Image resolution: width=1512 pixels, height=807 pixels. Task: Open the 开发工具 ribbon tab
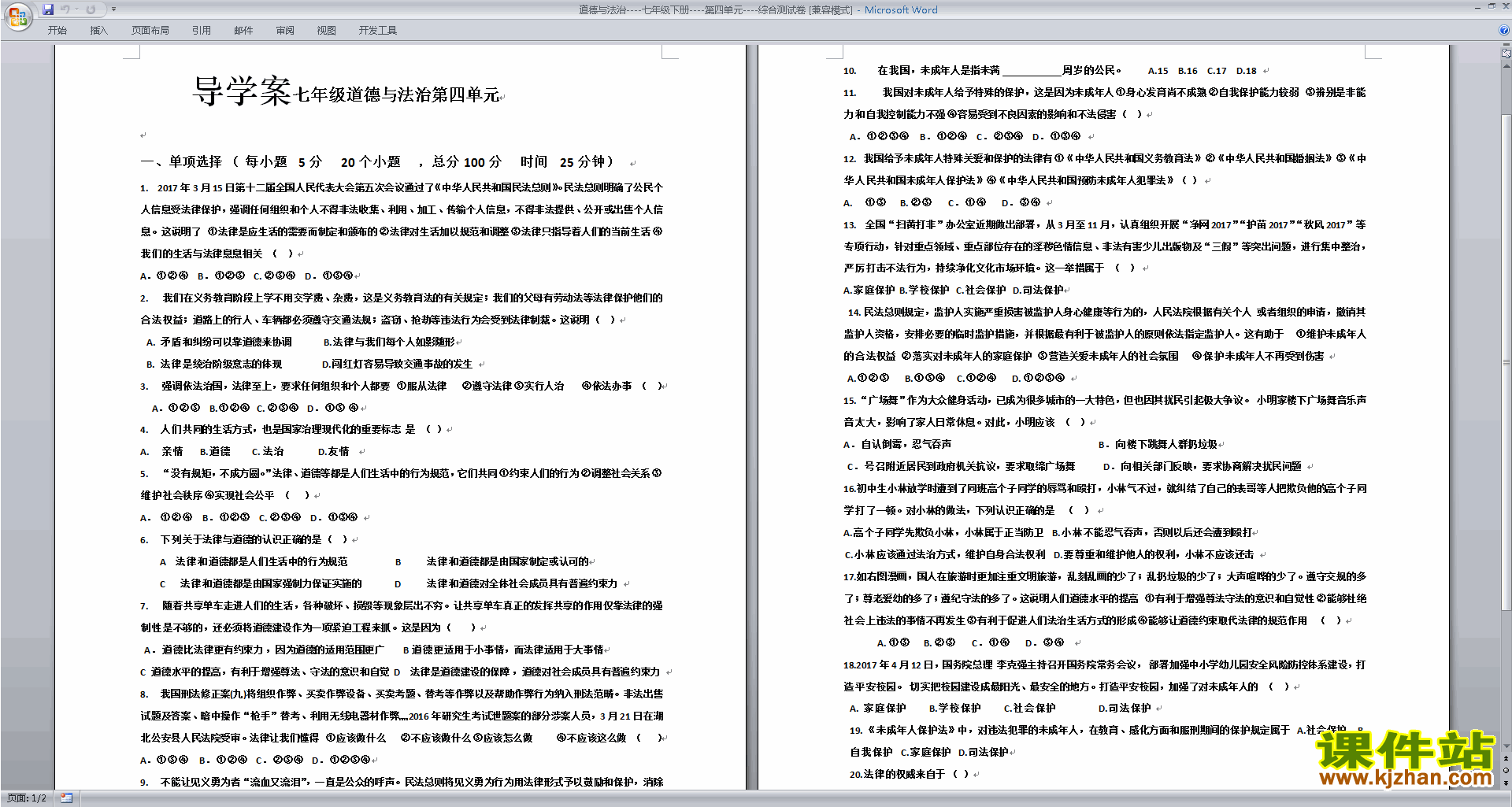point(378,31)
